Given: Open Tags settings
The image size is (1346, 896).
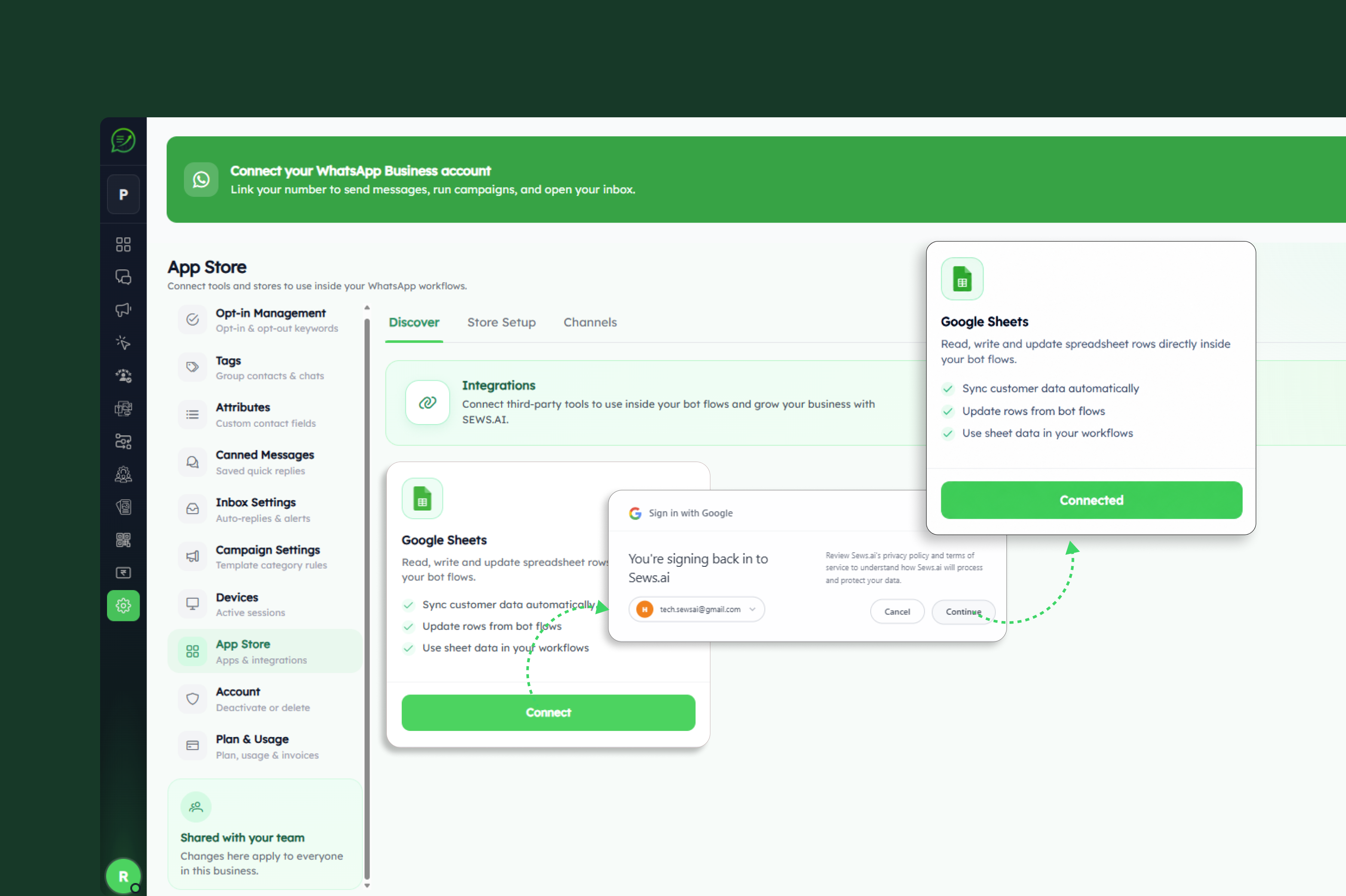Looking at the screenshot, I should pos(265,368).
